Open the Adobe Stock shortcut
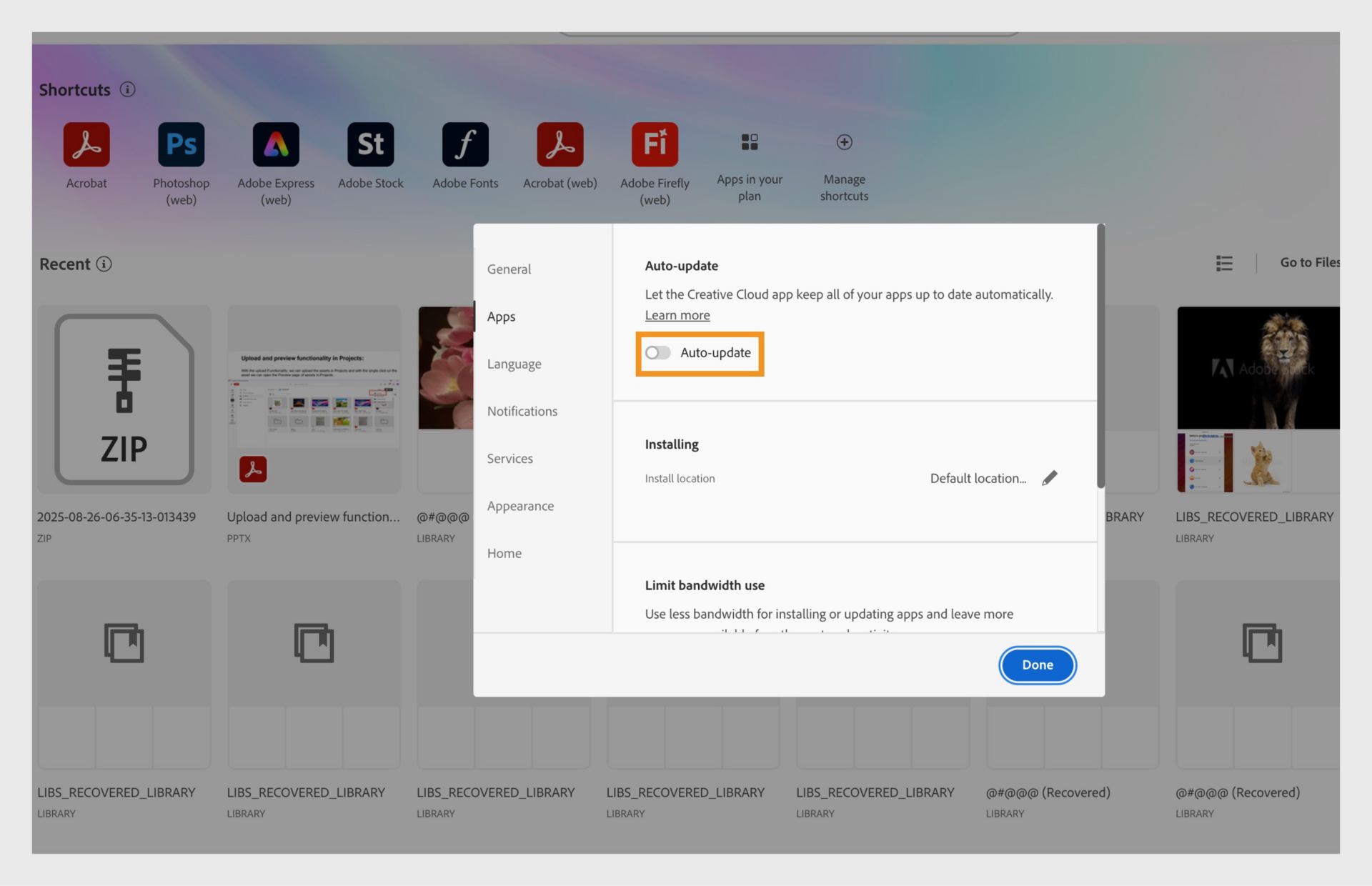This screenshot has width=1372, height=886. [x=370, y=144]
